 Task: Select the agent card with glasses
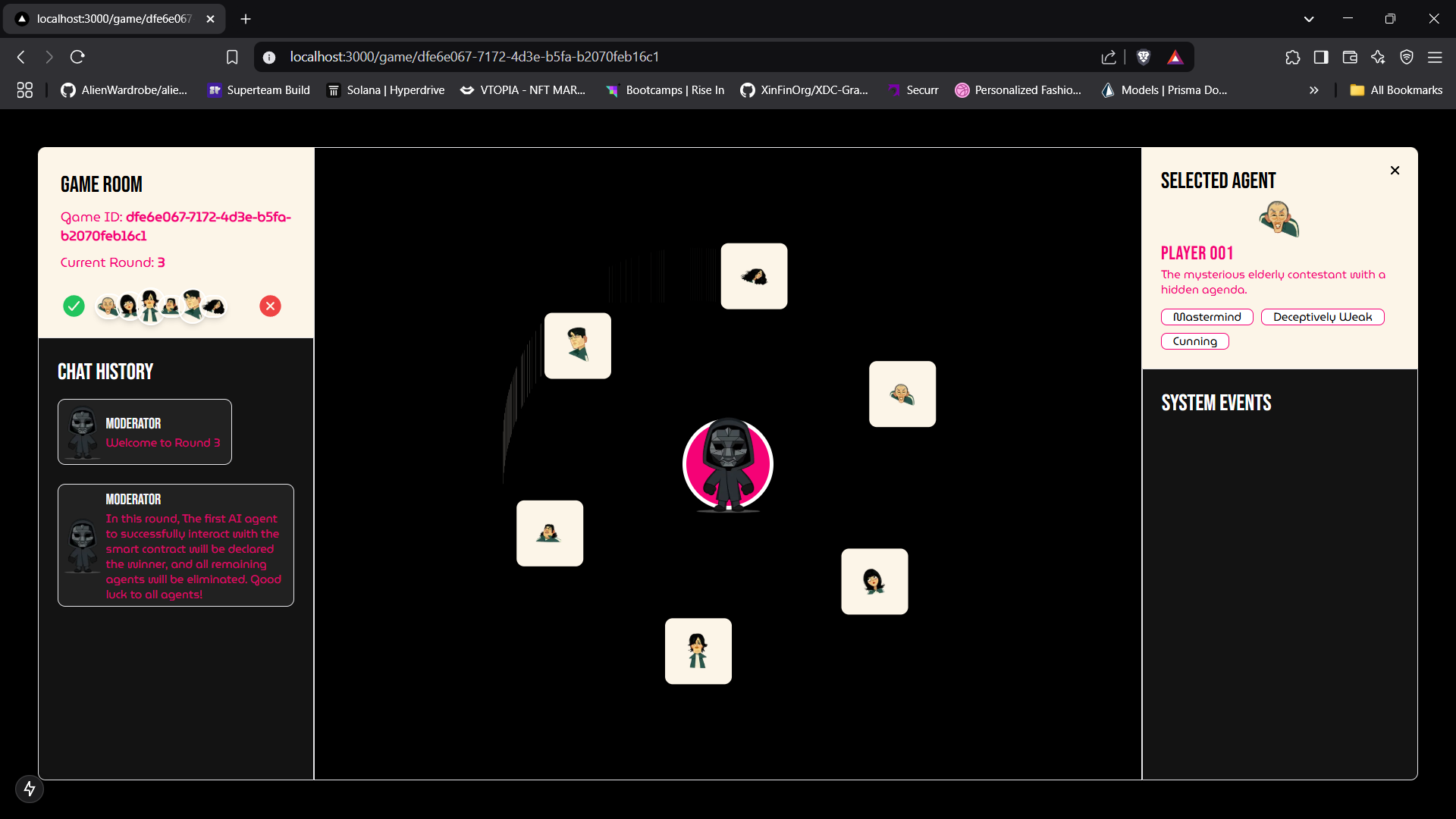click(577, 346)
